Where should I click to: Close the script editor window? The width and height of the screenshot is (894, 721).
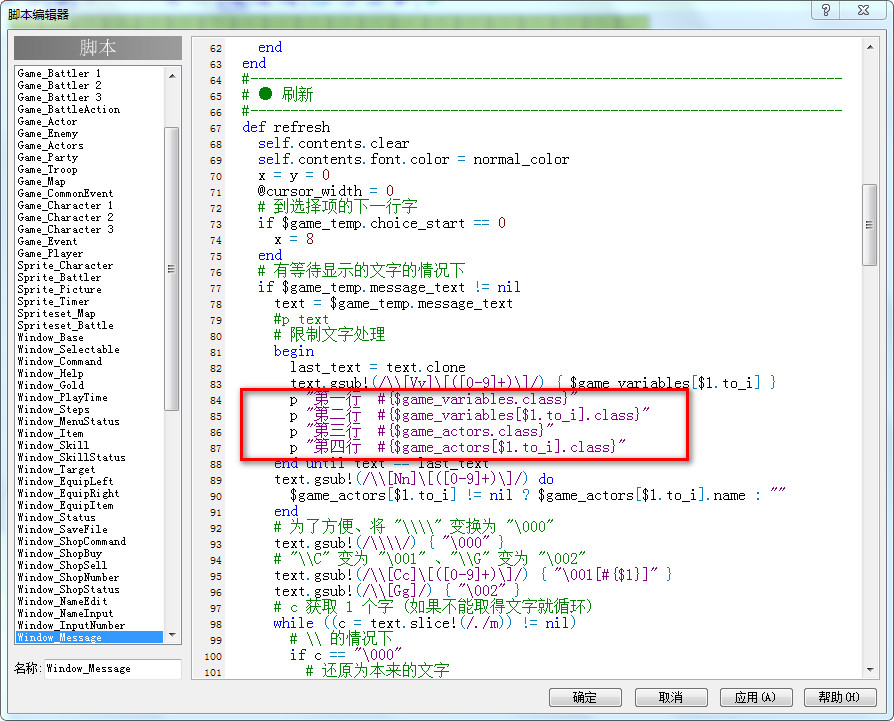pos(863,10)
